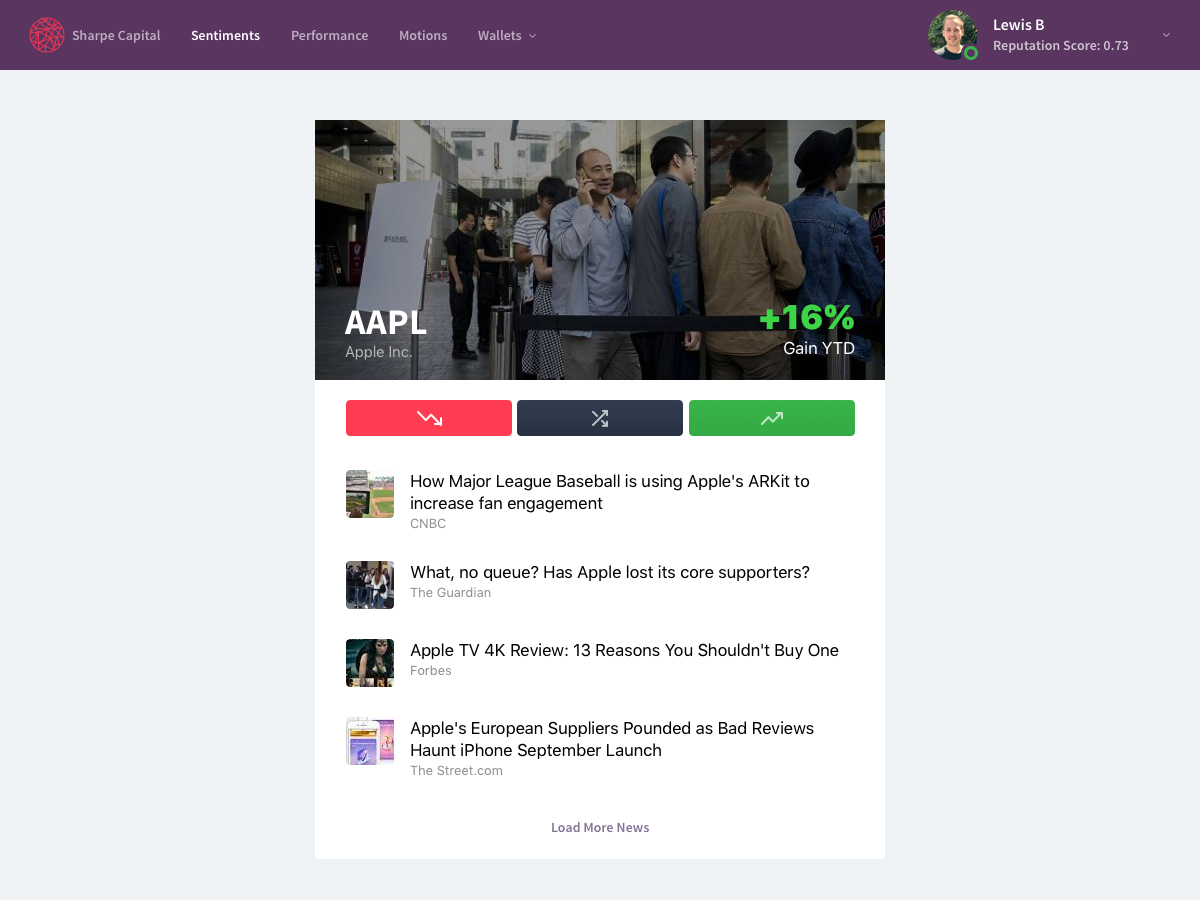The width and height of the screenshot is (1200, 900).
Task: Click the dark shuffle neutral button
Action: 600,418
